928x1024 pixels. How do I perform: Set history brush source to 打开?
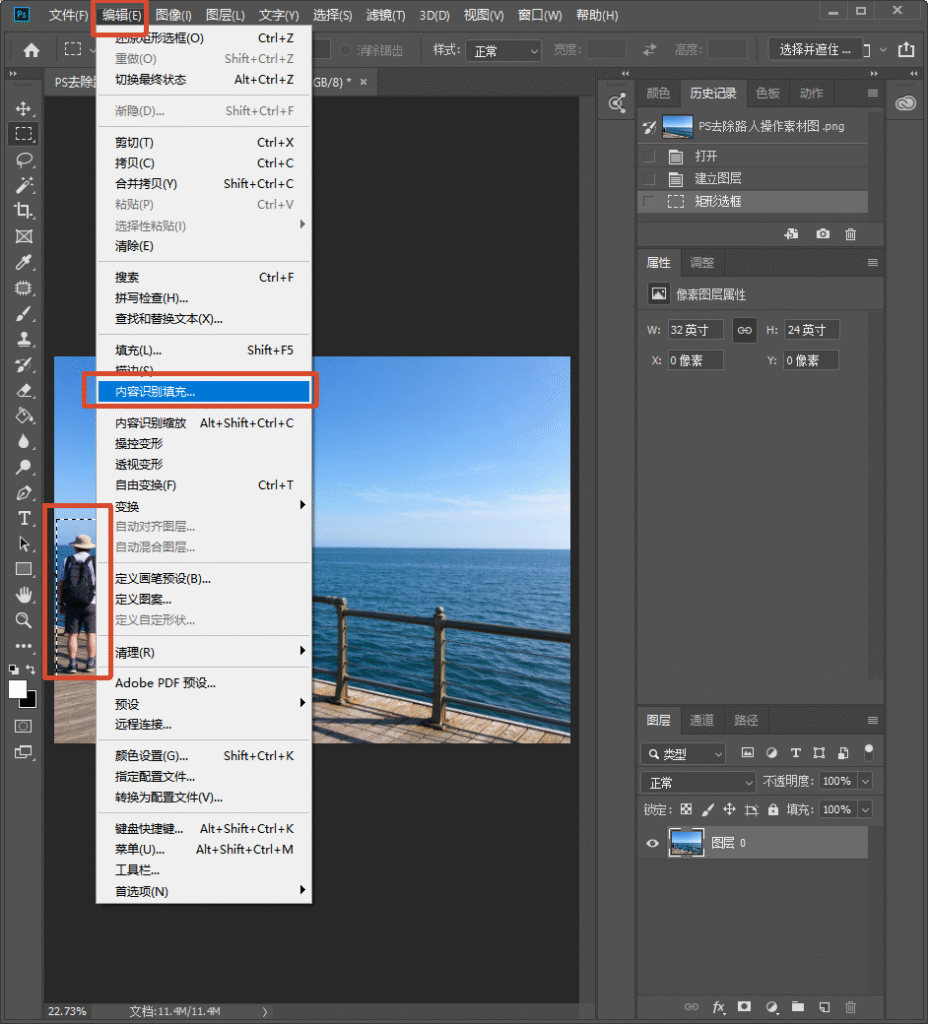[x=649, y=157]
